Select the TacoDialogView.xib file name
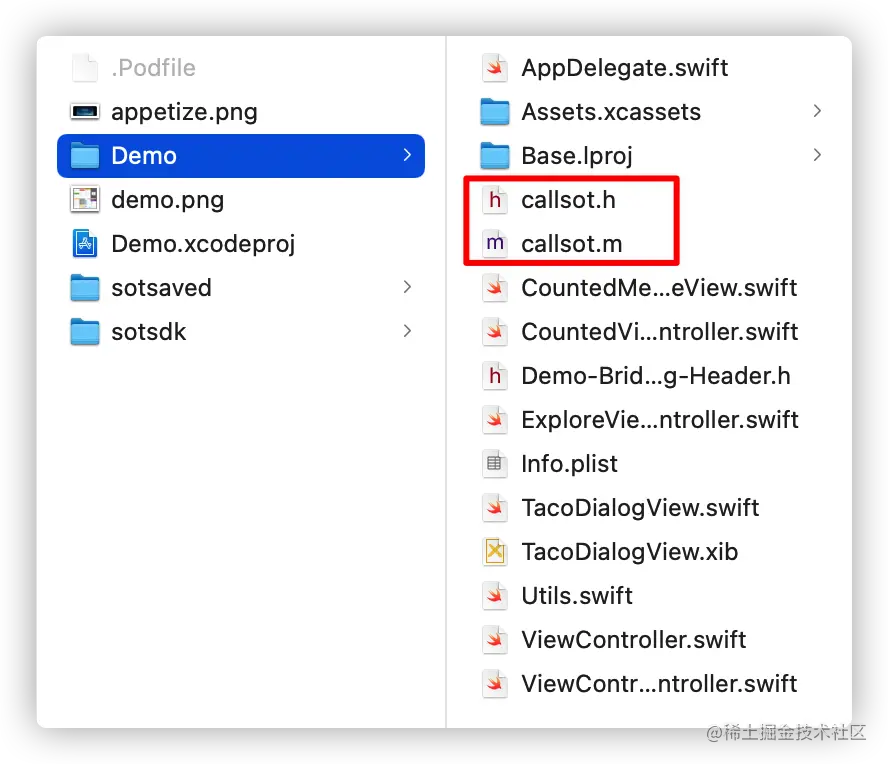 coord(630,552)
